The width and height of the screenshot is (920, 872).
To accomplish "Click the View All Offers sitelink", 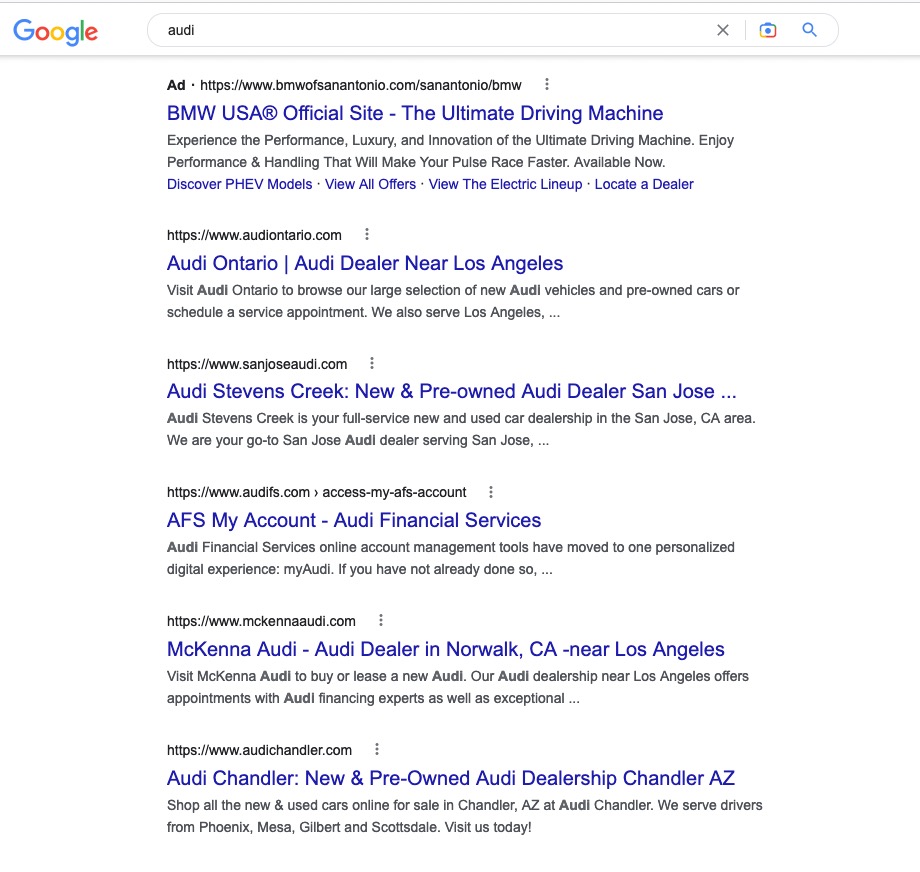I will click(x=370, y=184).
